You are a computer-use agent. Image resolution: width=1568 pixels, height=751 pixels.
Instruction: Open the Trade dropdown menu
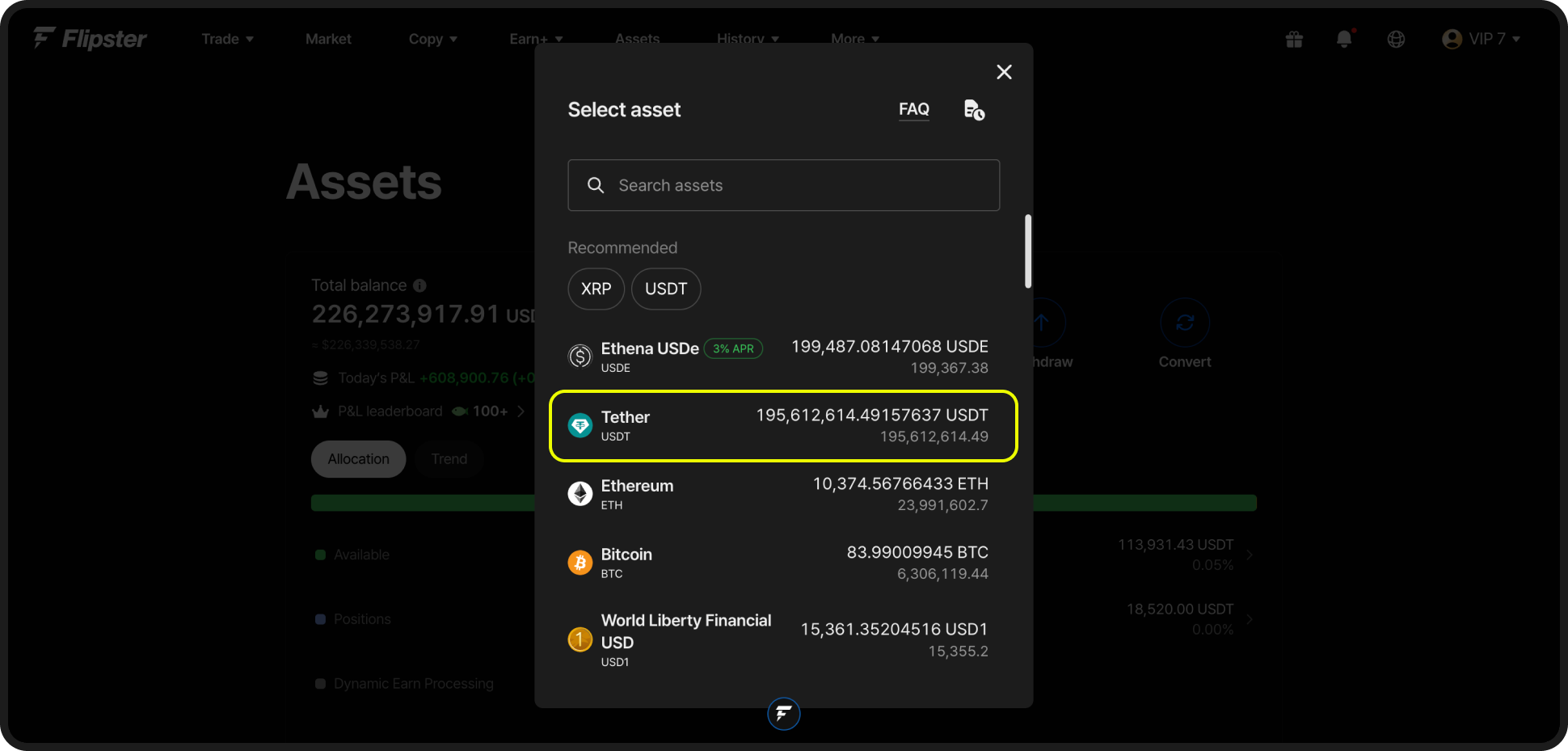point(227,39)
